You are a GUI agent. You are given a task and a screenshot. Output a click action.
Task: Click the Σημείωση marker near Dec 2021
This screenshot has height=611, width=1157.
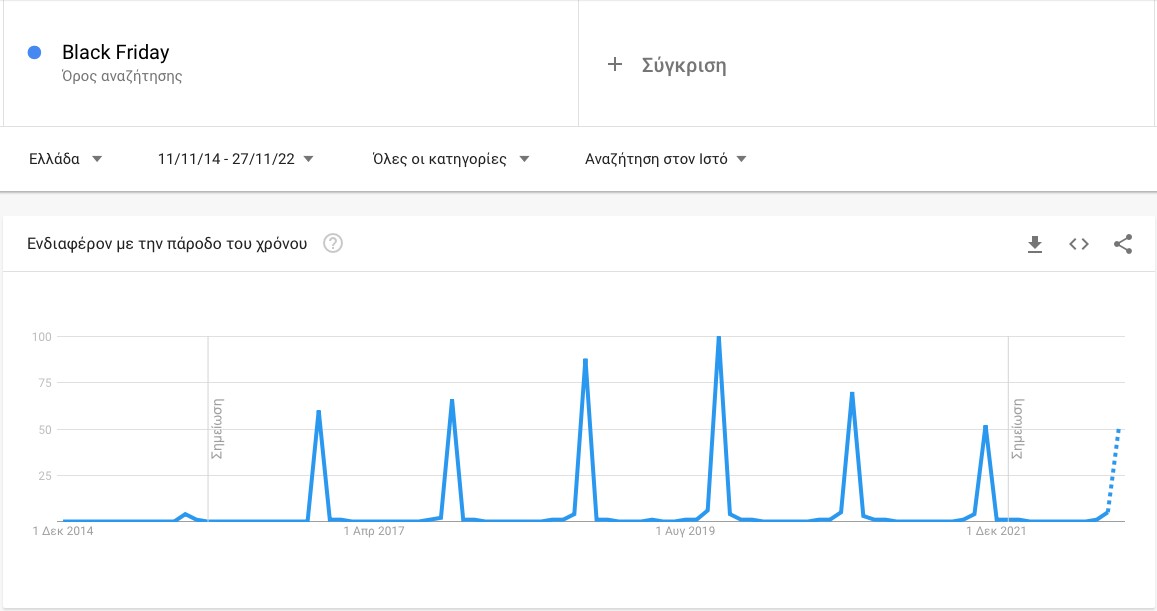1017,429
